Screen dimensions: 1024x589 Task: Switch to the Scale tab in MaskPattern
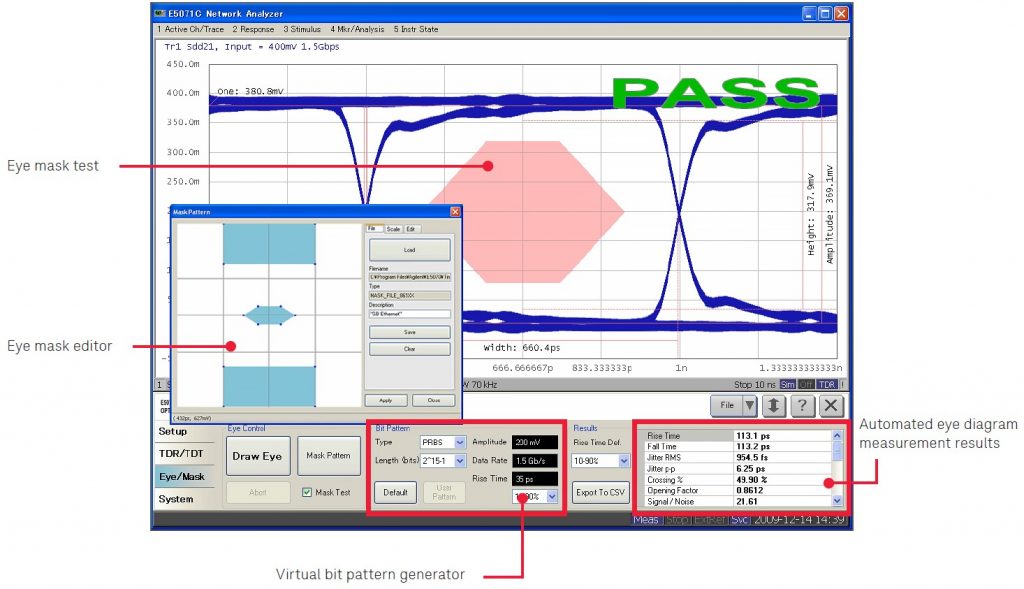[393, 229]
